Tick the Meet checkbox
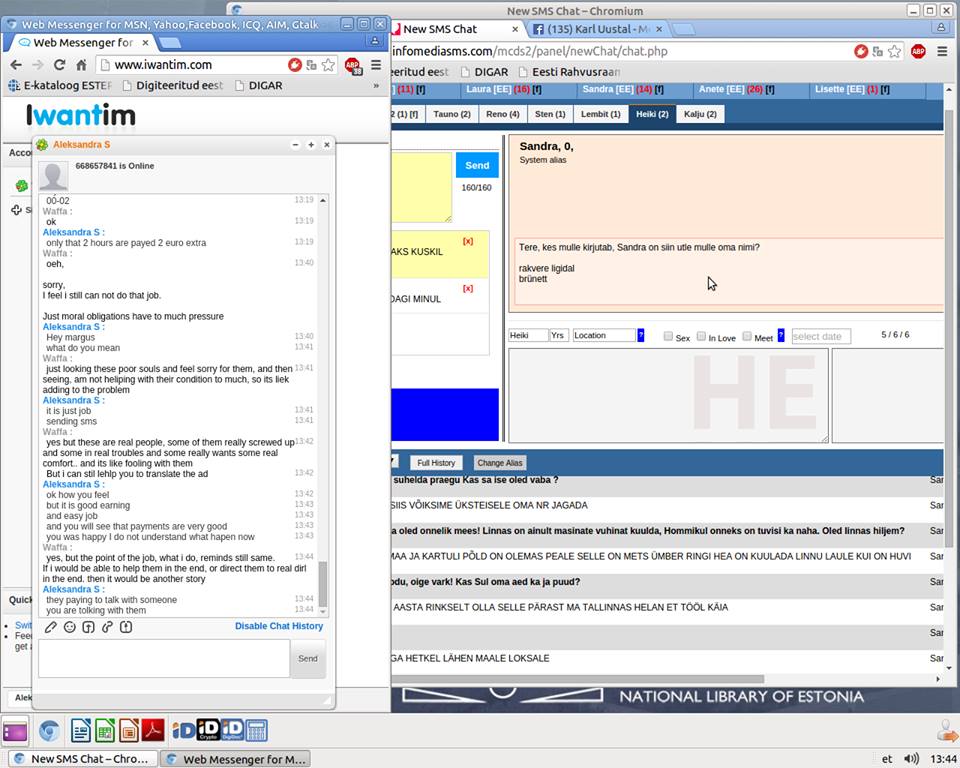 pyautogui.click(x=747, y=336)
